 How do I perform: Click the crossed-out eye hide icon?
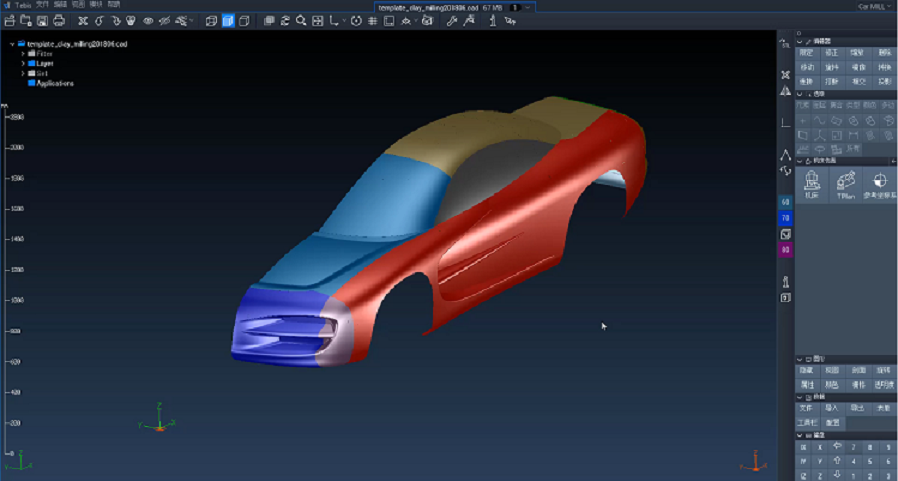tap(164, 21)
